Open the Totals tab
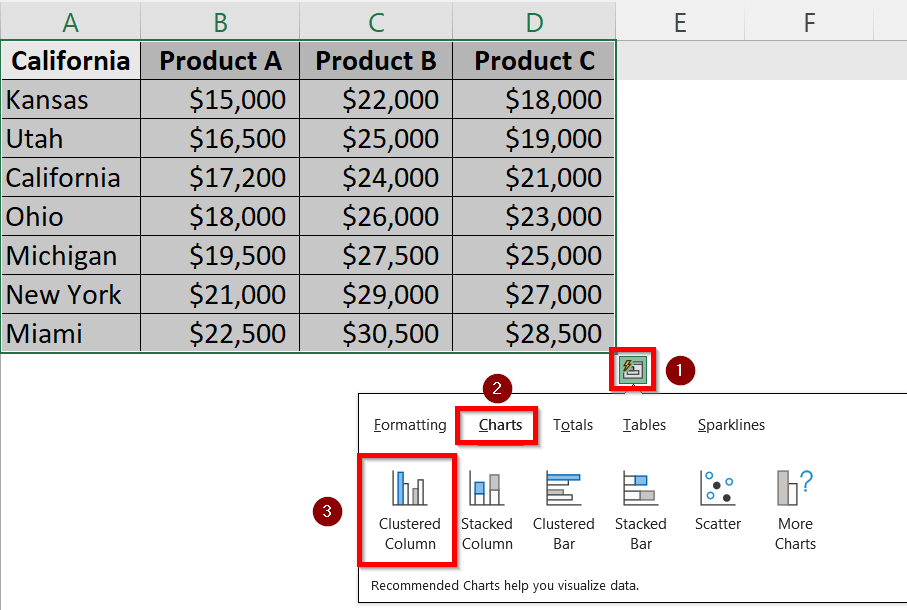This screenshot has height=610, width=907. click(x=573, y=425)
